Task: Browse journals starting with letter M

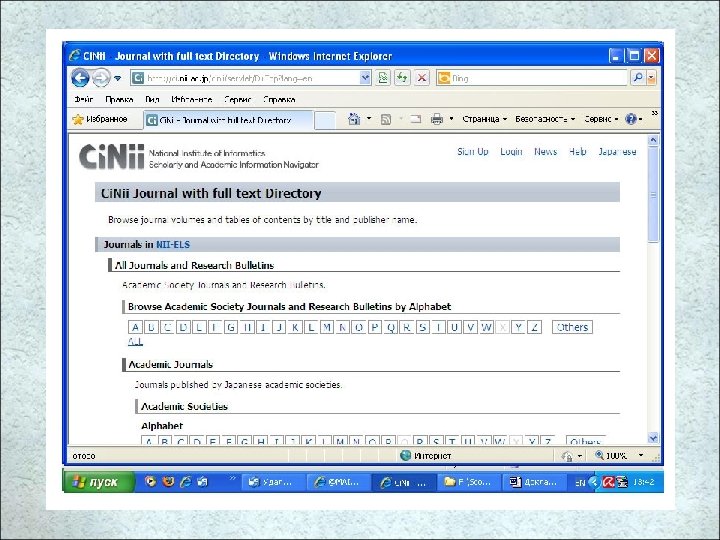Action: coord(327,327)
